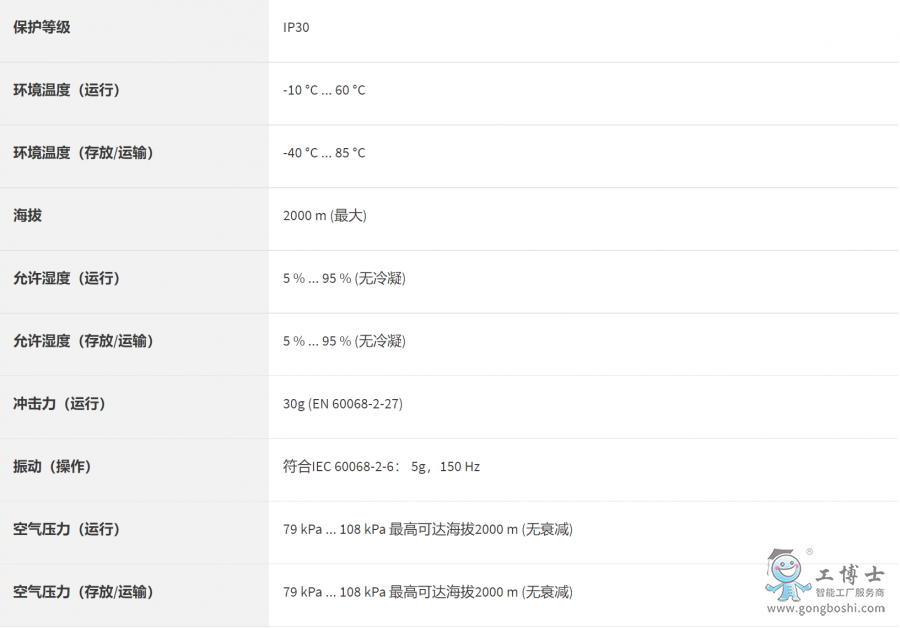Click the humidity value in 允许湿度（存放/运输） row

click(x=344, y=341)
